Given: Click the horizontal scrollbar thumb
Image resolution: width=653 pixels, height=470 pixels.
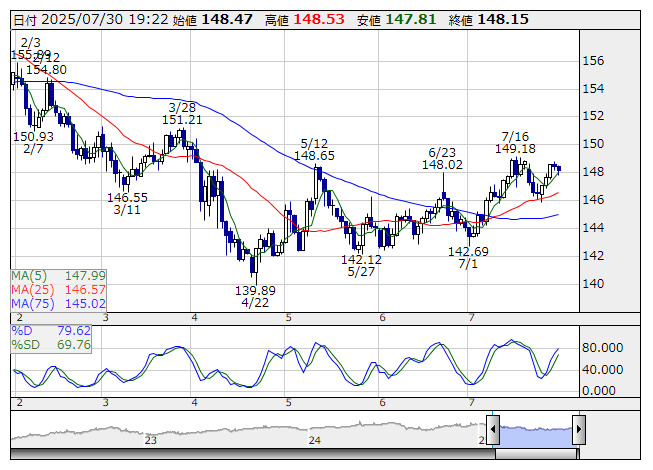Looking at the screenshot, I should coord(537,454).
